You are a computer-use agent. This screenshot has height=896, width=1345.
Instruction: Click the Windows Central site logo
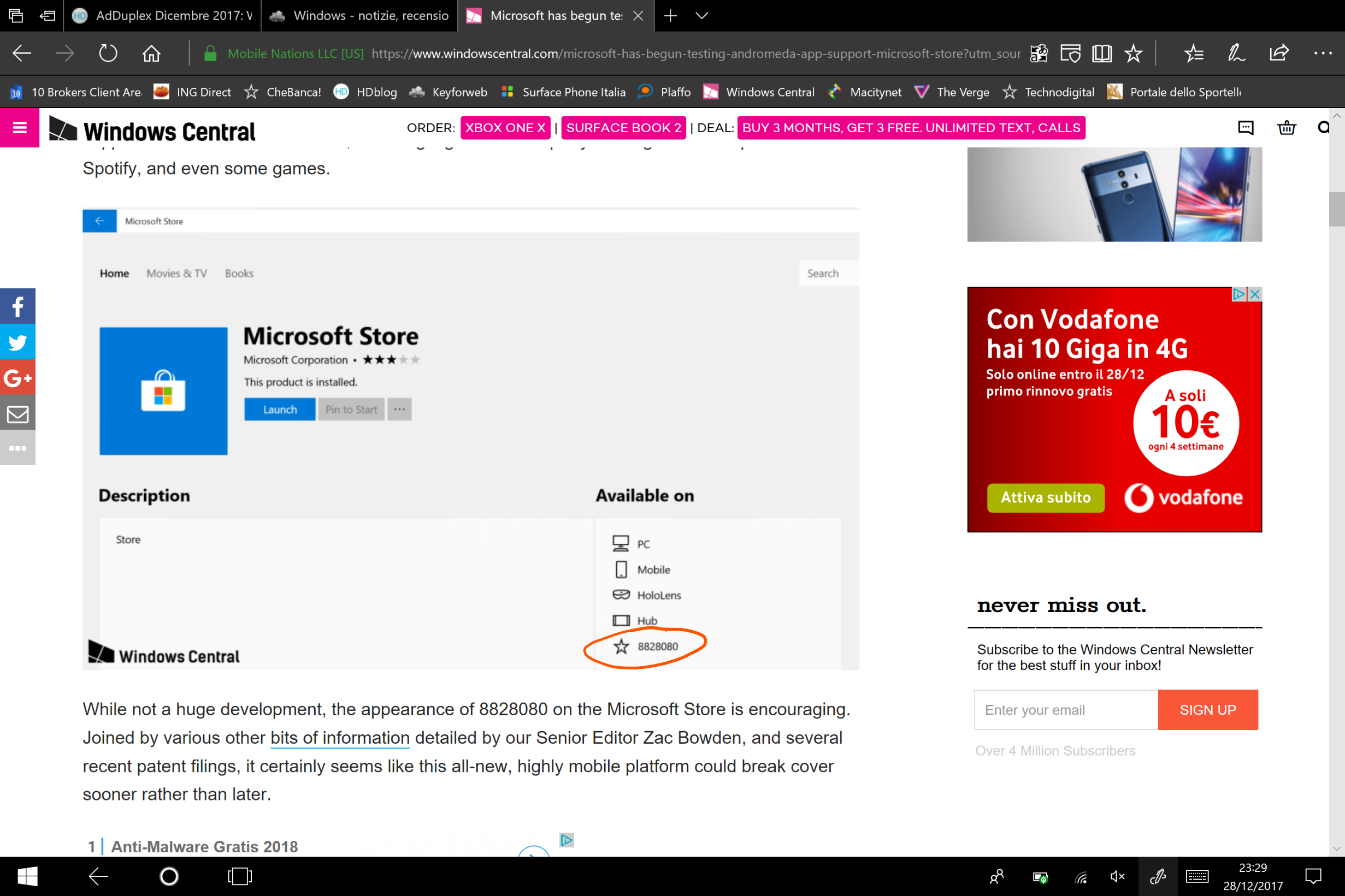pos(152,129)
